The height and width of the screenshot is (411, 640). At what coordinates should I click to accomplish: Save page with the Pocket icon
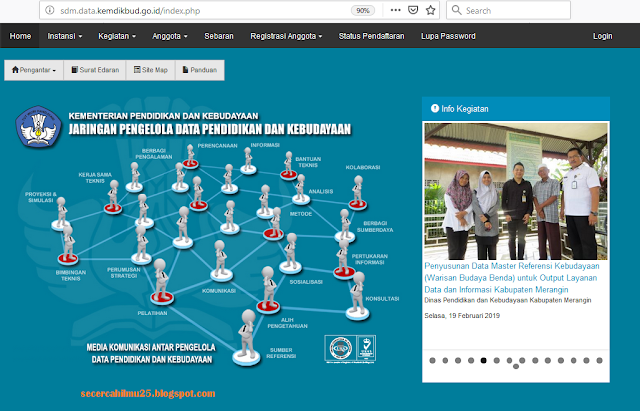point(413,10)
